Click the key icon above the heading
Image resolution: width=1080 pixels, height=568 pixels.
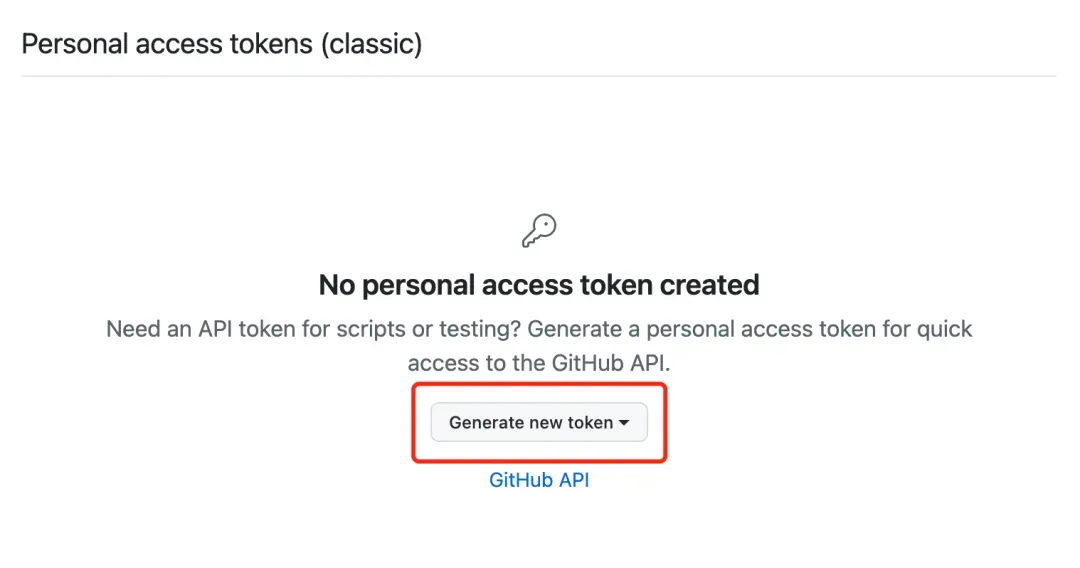[x=539, y=231]
